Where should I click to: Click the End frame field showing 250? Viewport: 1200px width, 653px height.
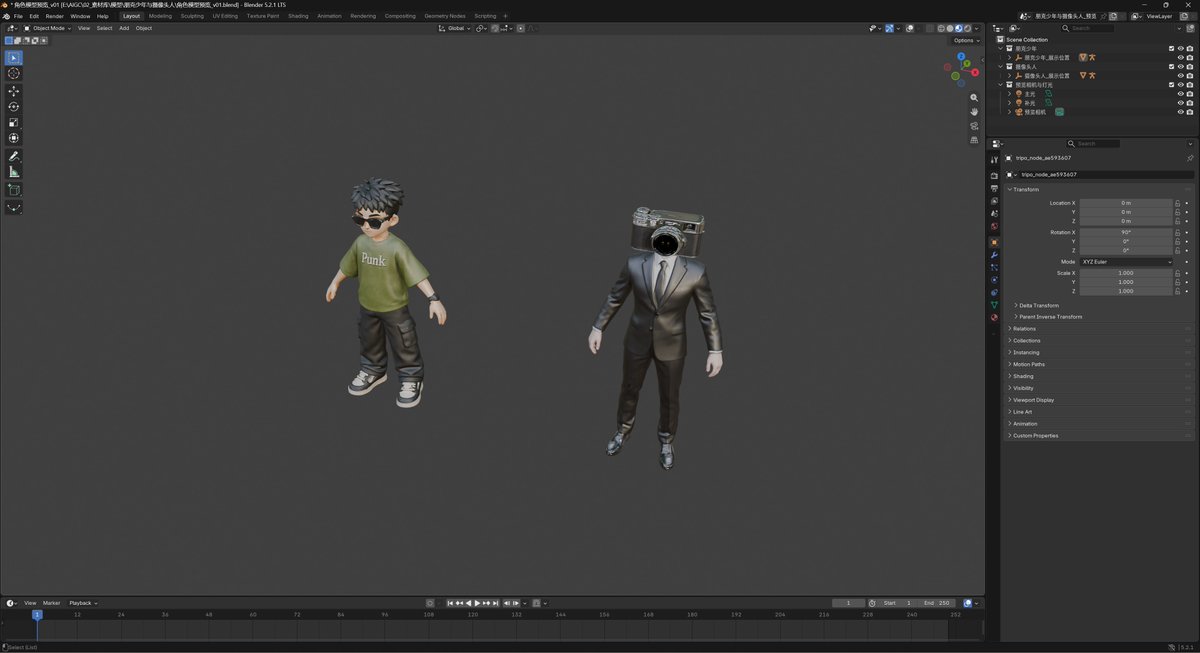click(x=937, y=603)
